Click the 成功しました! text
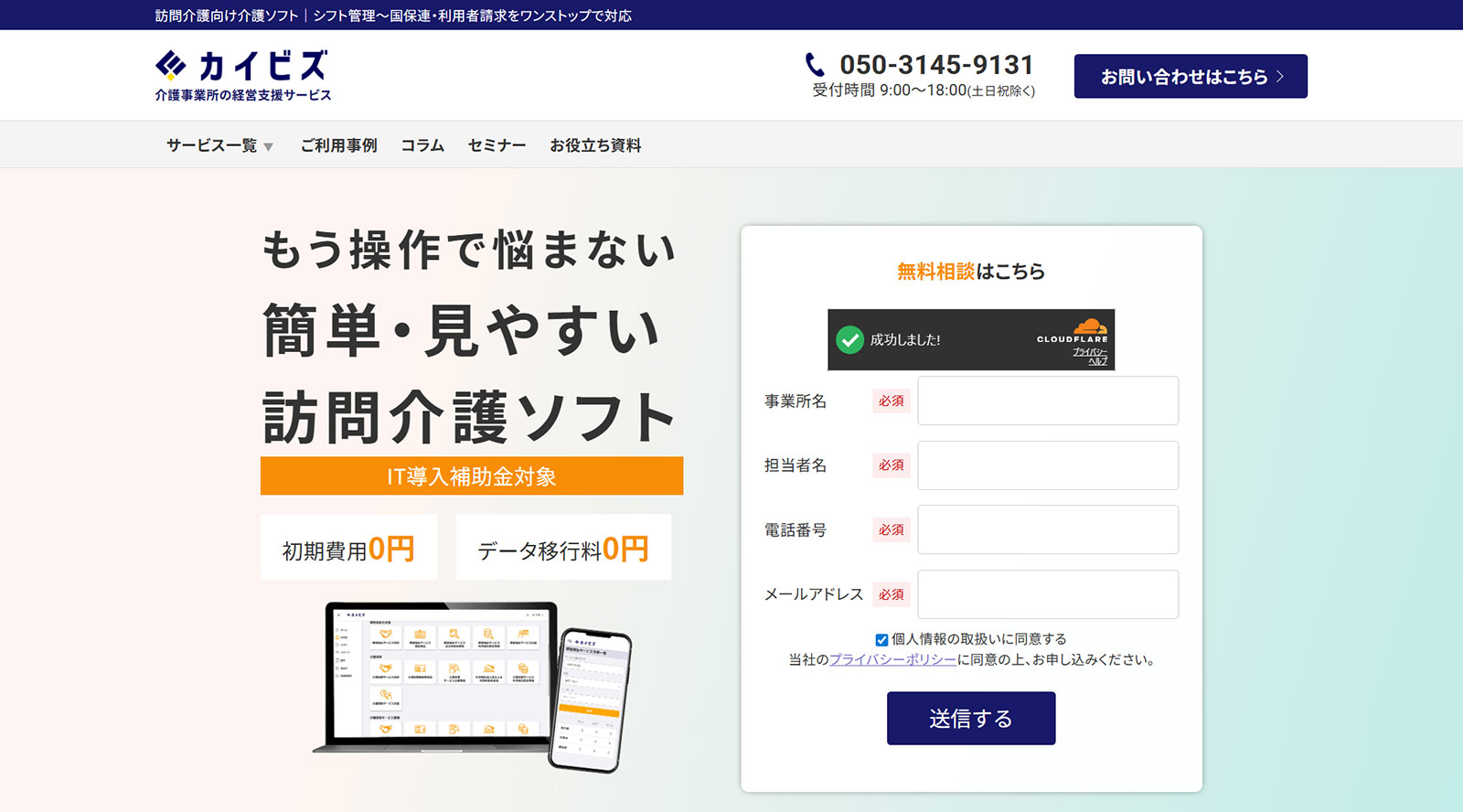Image resolution: width=1463 pixels, height=812 pixels. pyautogui.click(x=905, y=340)
